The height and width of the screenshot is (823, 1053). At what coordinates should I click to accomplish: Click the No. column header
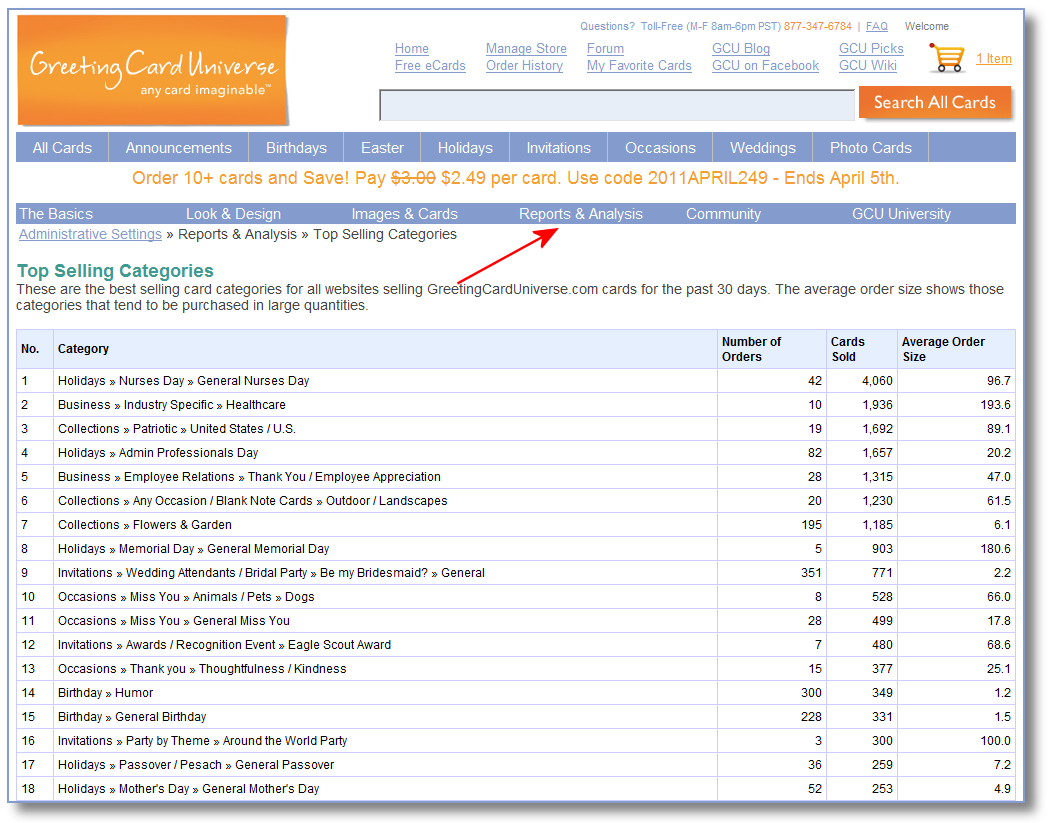point(35,349)
